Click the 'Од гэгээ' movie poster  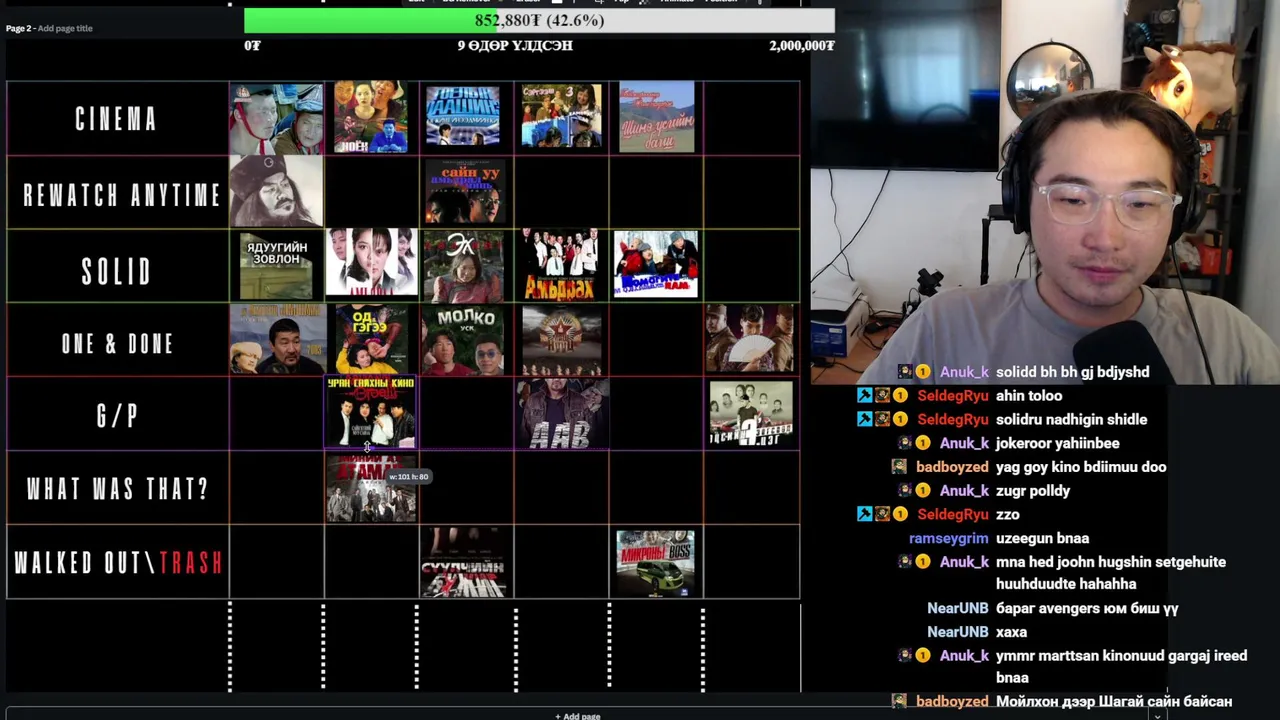pos(372,339)
